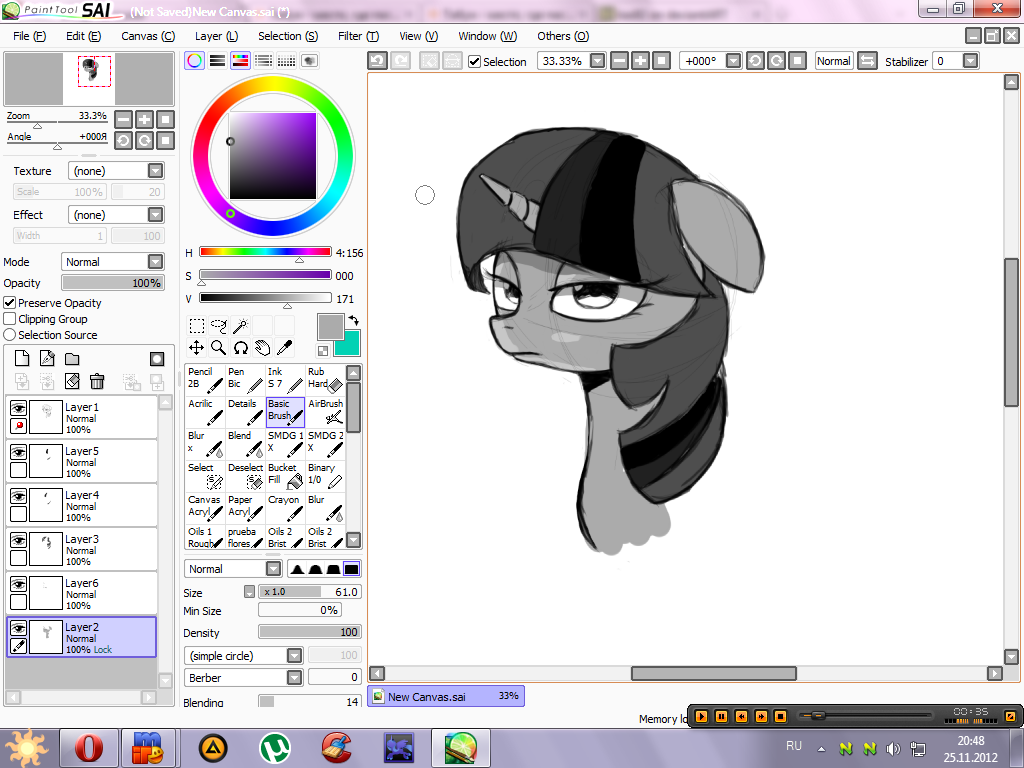Create a new normal layer
Screen dimensions: 1024x768
coord(22,358)
